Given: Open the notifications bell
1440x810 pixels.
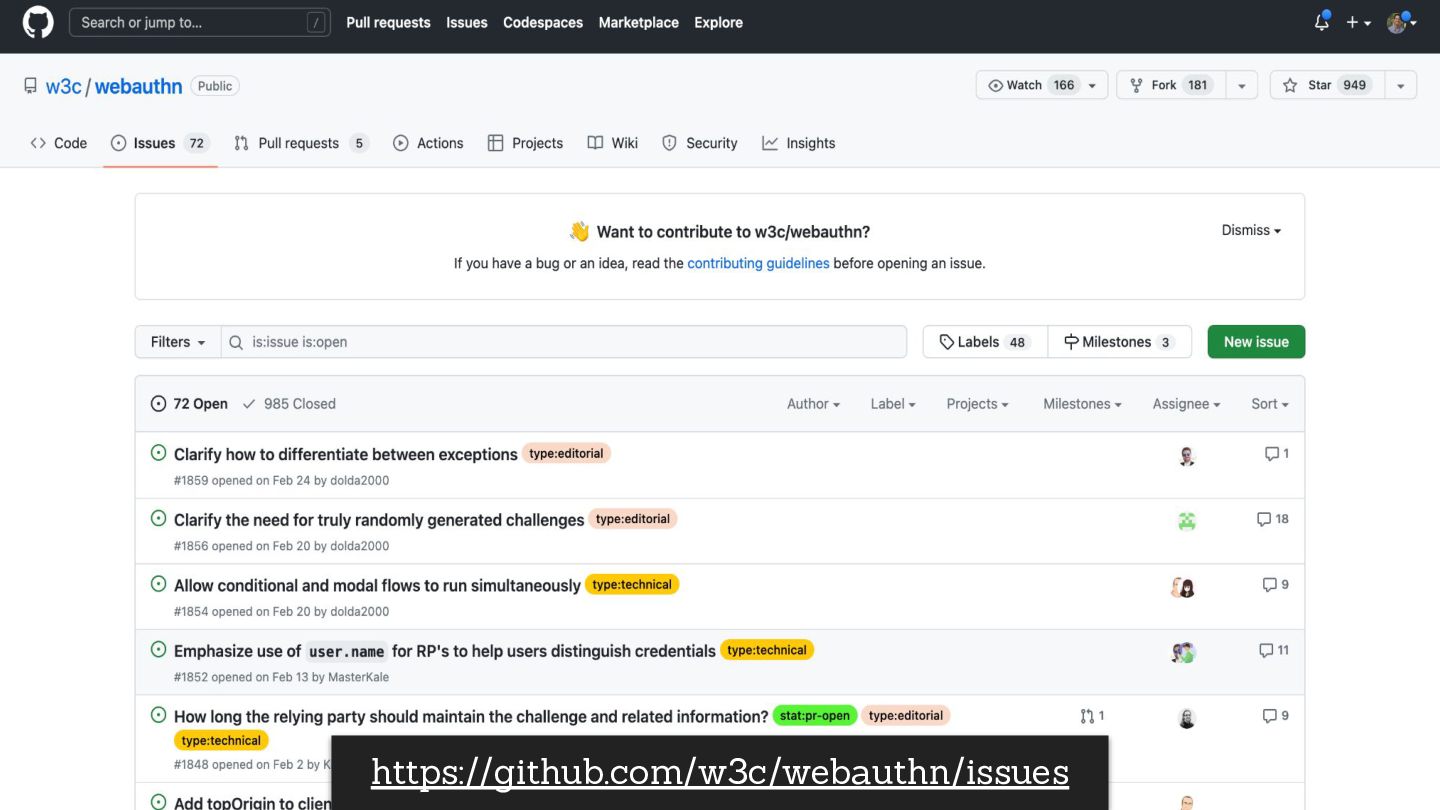Looking at the screenshot, I should 1322,22.
